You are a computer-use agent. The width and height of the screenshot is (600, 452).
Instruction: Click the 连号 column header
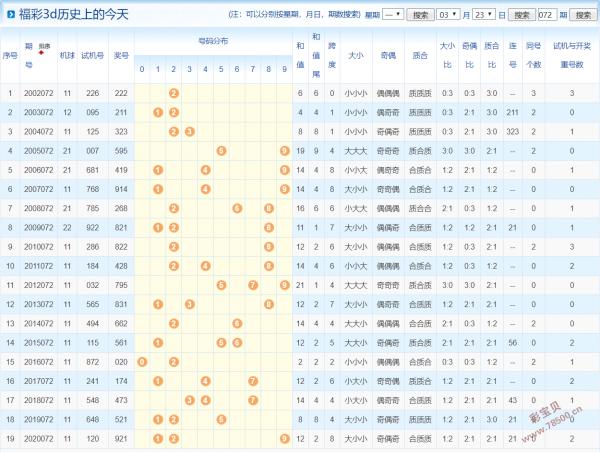(x=513, y=55)
